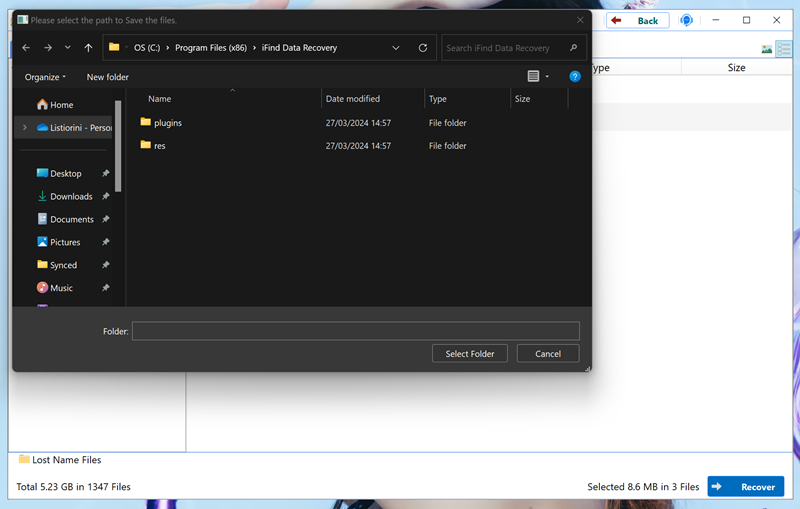Image resolution: width=800 pixels, height=509 pixels.
Task: Open the chat support bubble icon
Action: coord(687,20)
